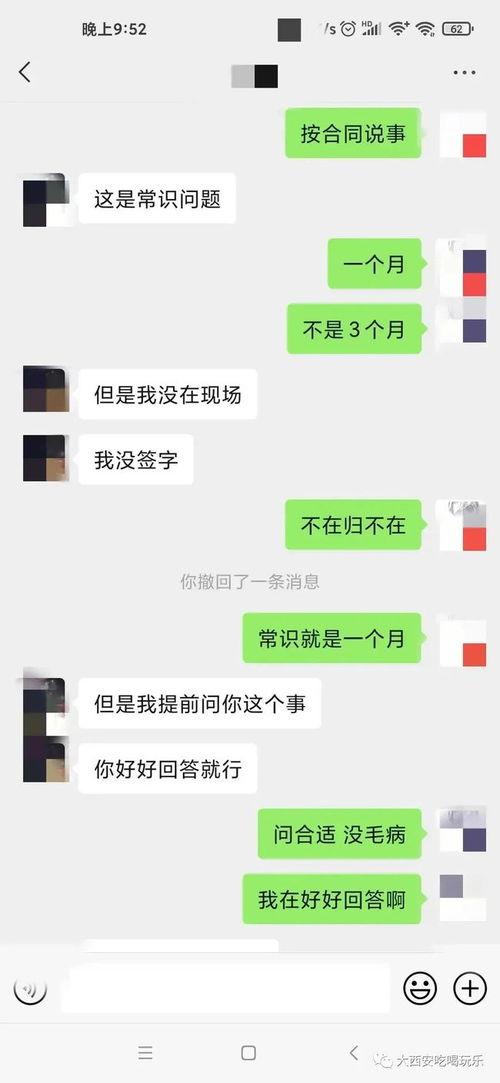This screenshot has height=1083, width=500.
Task: Select the message 我没签字
Action: [136, 459]
